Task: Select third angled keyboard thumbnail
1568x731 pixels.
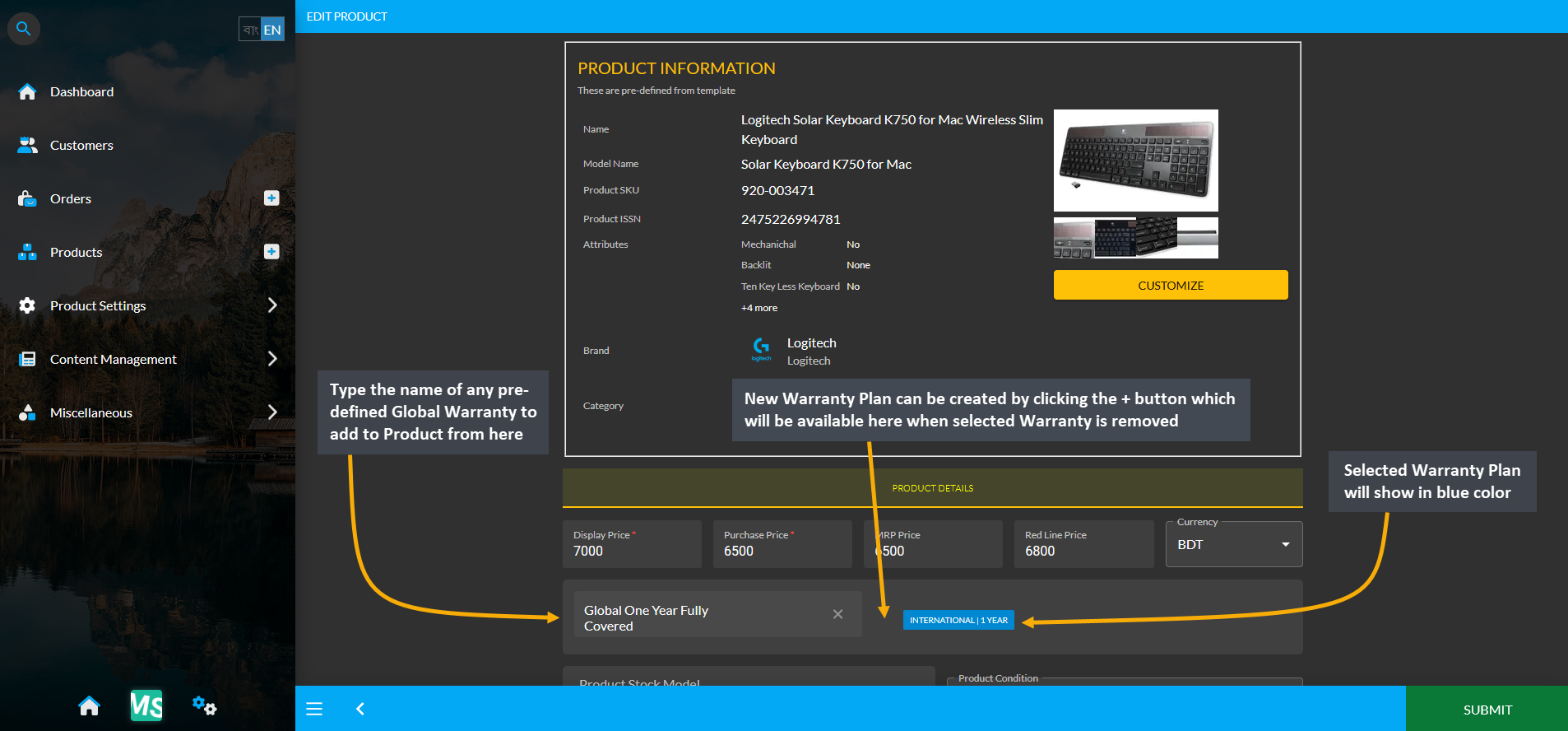Action: tap(1156, 238)
